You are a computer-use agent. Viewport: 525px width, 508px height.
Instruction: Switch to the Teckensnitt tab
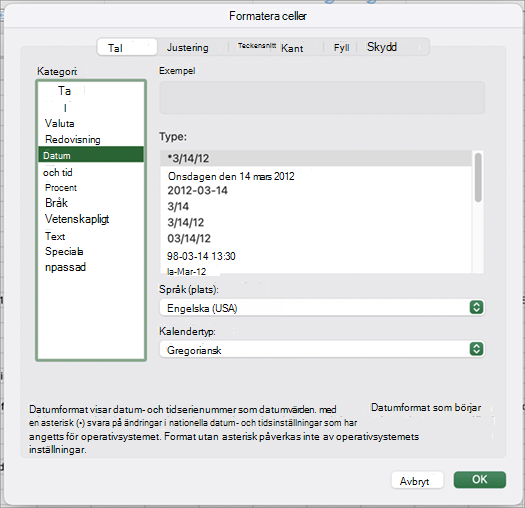(x=257, y=46)
